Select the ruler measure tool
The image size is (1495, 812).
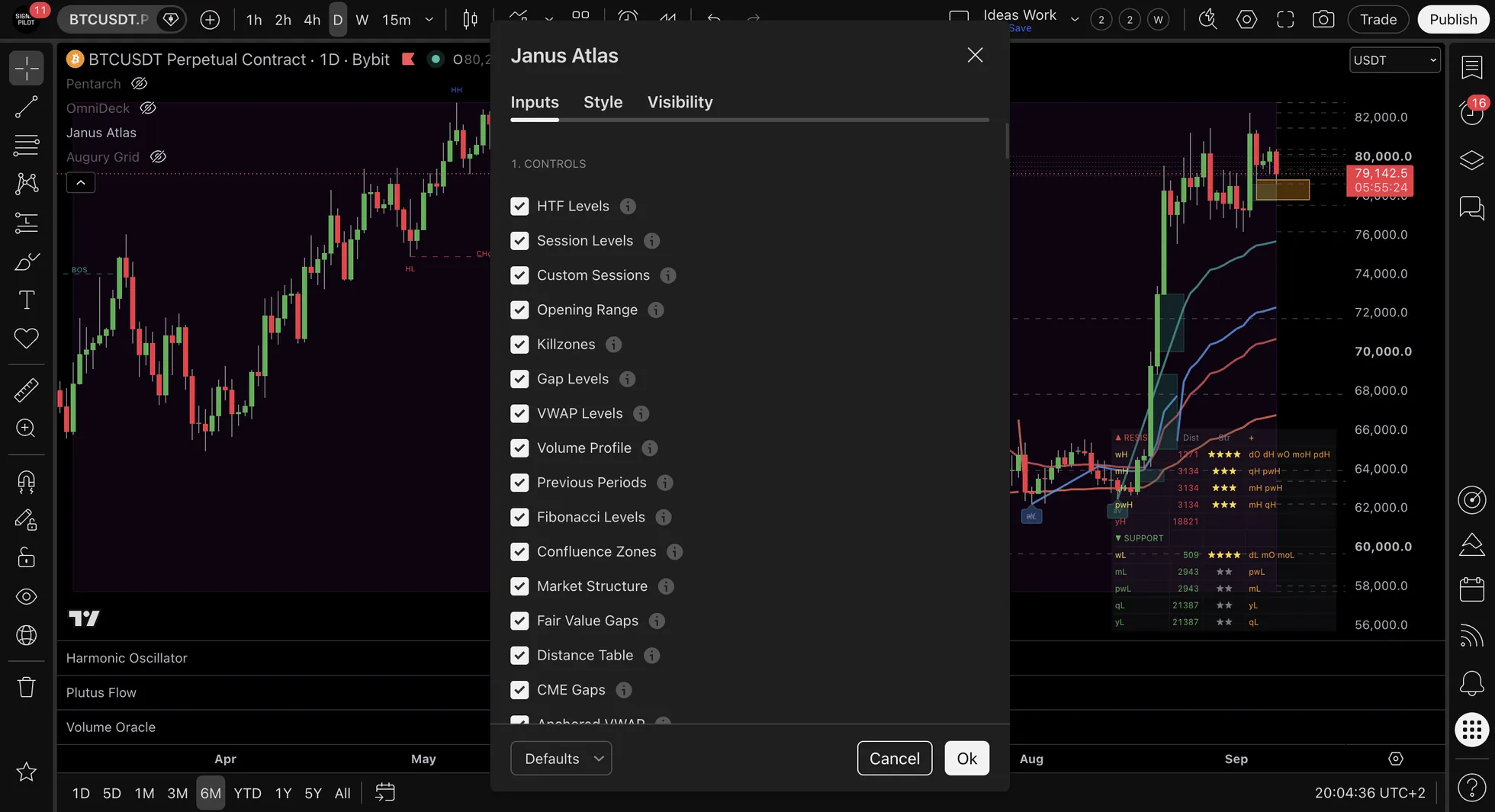click(27, 390)
